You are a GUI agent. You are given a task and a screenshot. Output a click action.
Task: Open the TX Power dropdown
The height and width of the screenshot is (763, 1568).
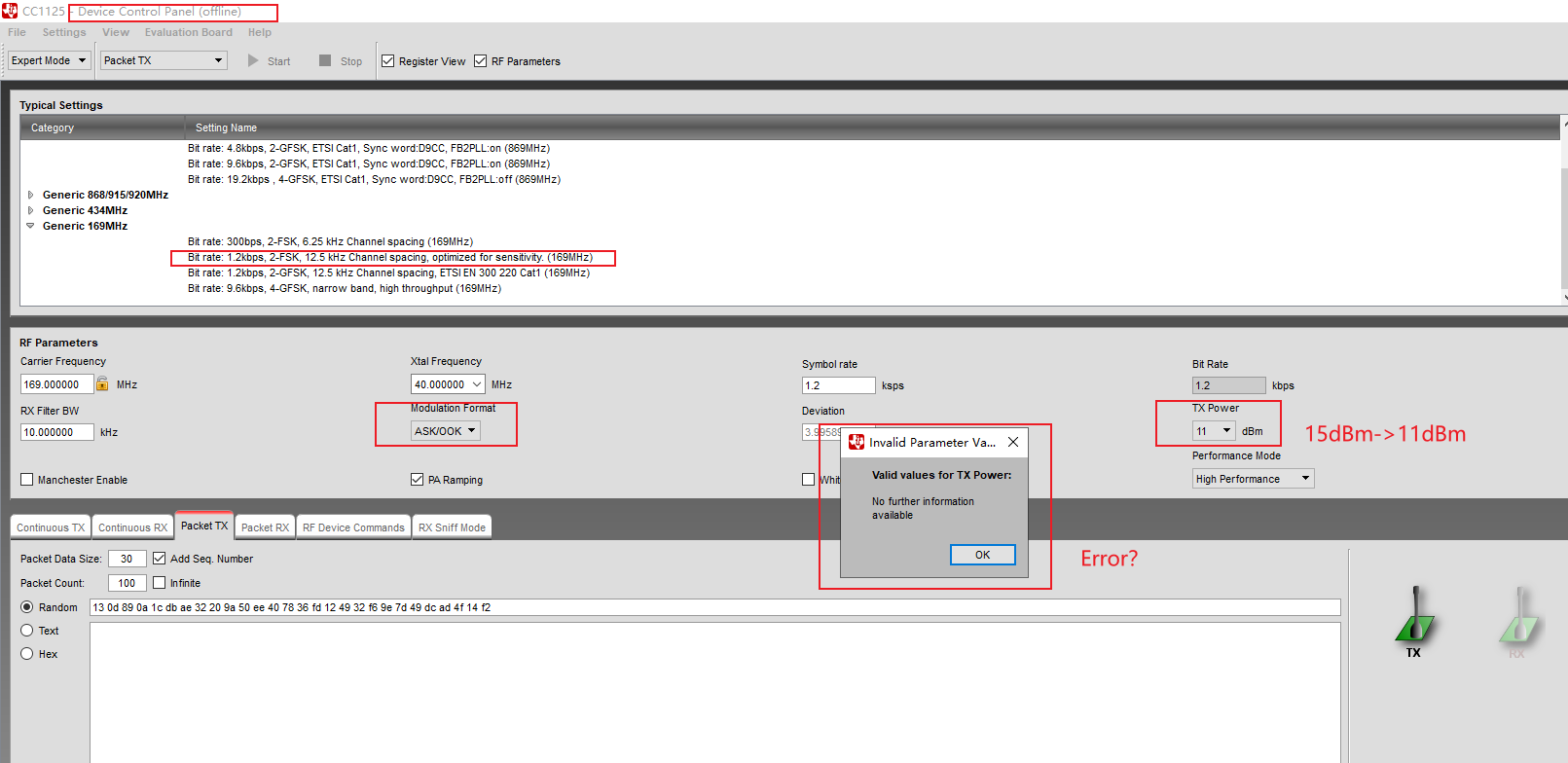(x=1214, y=430)
